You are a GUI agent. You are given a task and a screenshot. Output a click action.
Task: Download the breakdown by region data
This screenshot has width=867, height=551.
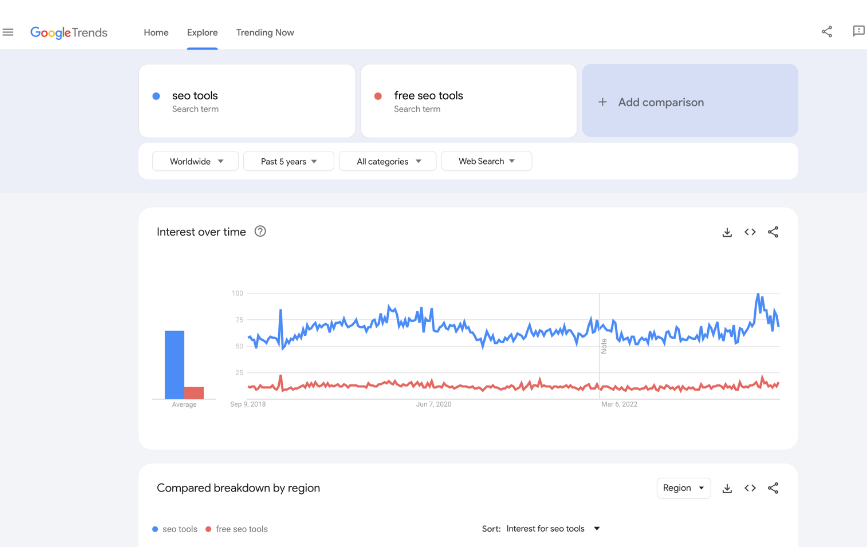[727, 488]
